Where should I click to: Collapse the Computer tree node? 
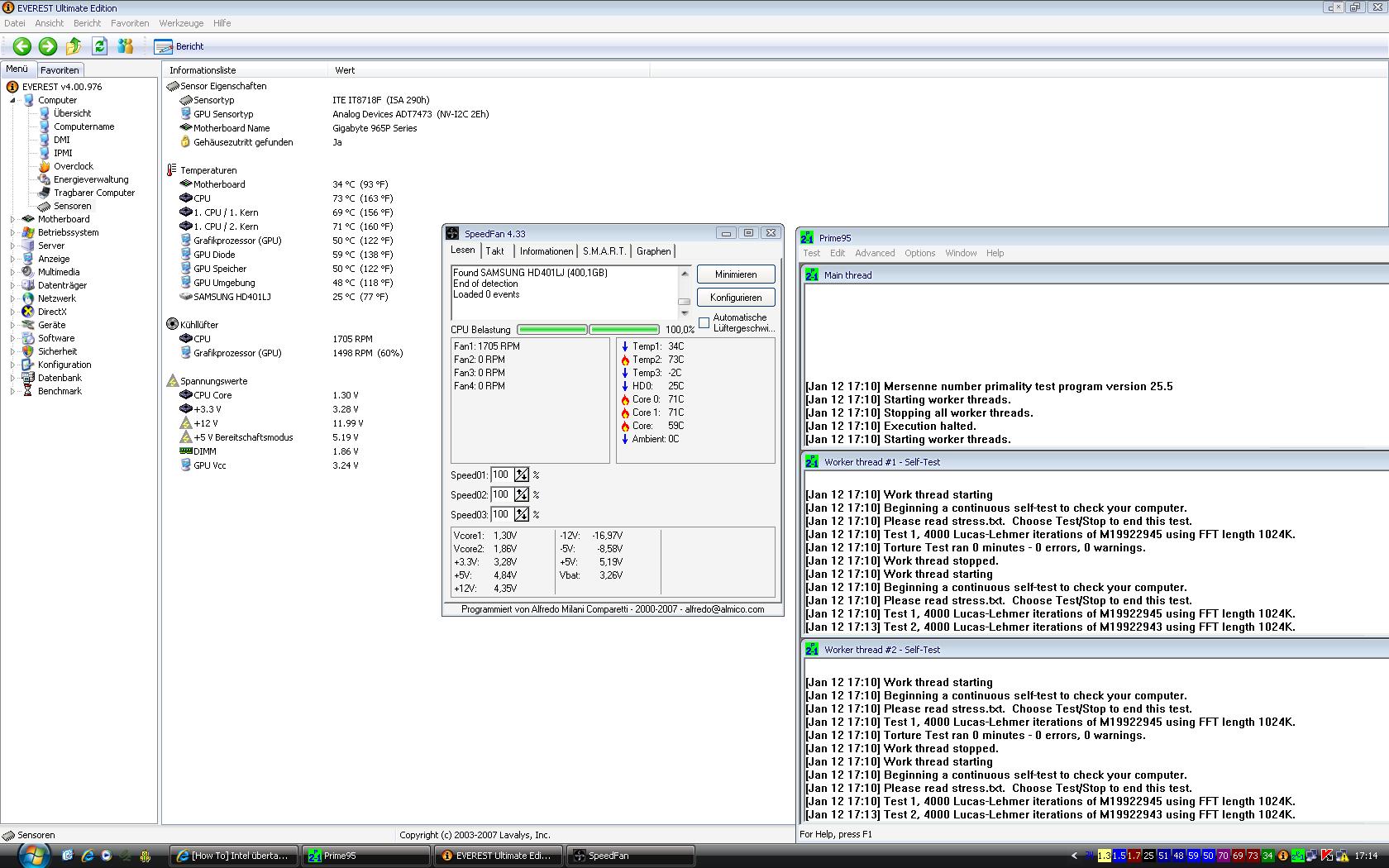coord(13,100)
